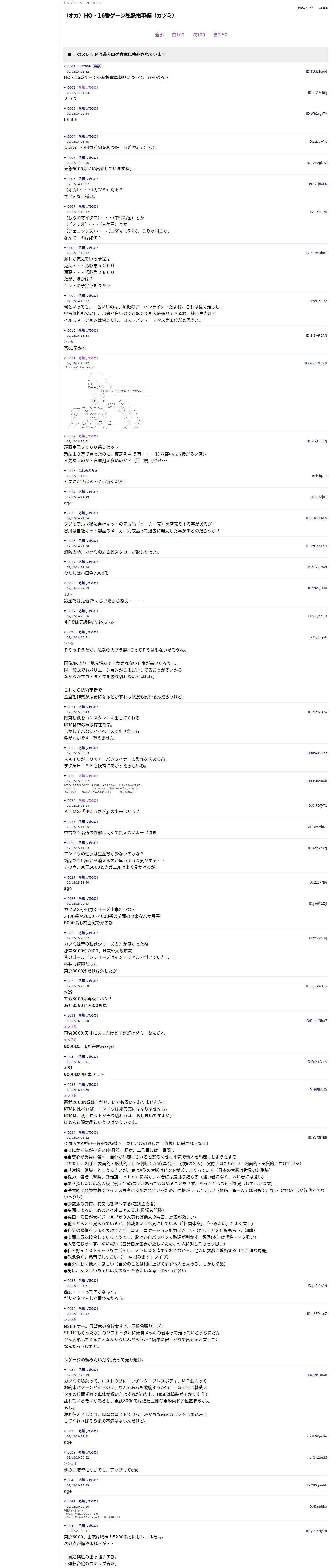
Task: Click the 名無しでGO! name on post 0002
Action: tap(88, 88)
